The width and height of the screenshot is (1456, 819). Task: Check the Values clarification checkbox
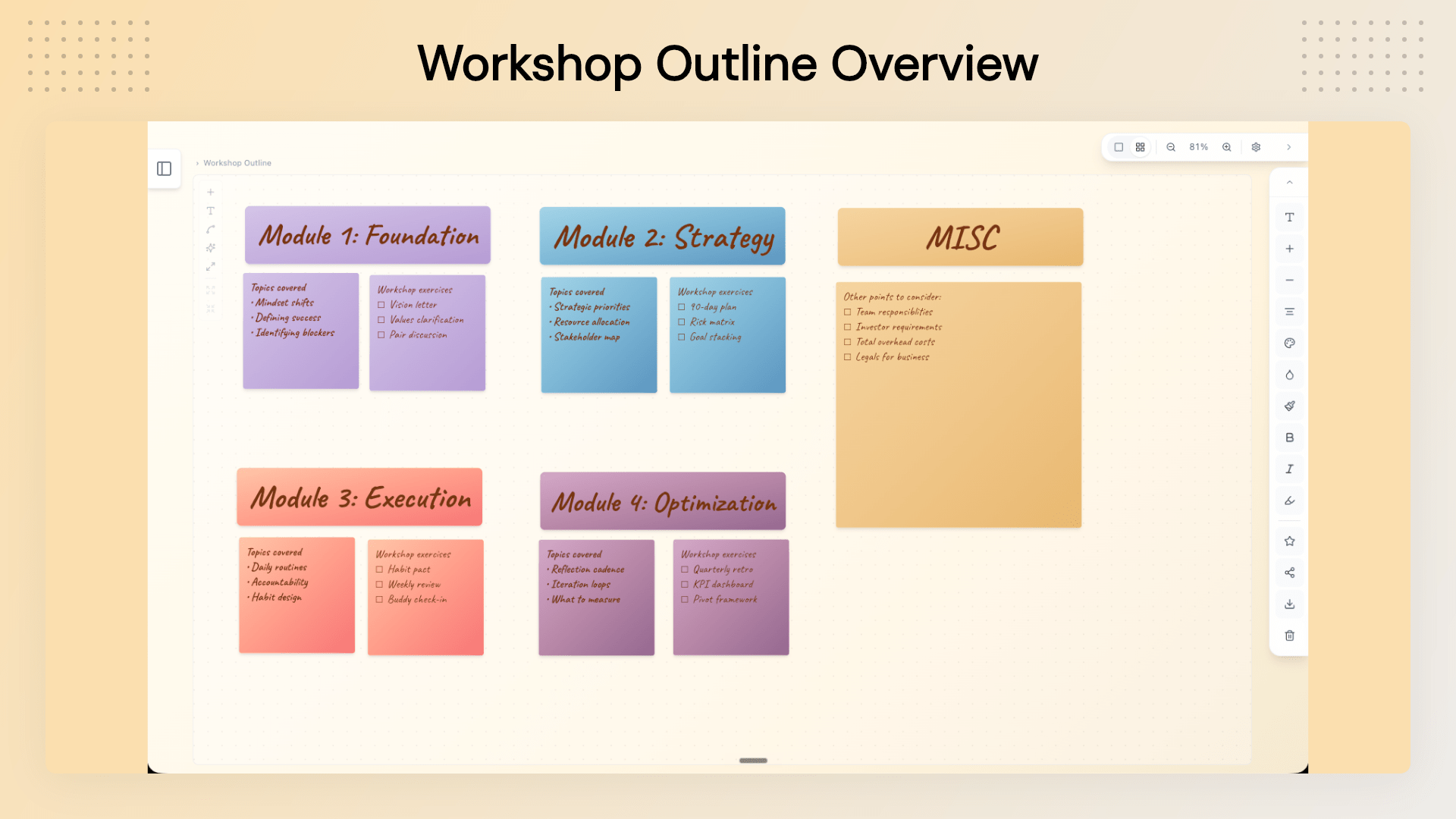pos(381,320)
